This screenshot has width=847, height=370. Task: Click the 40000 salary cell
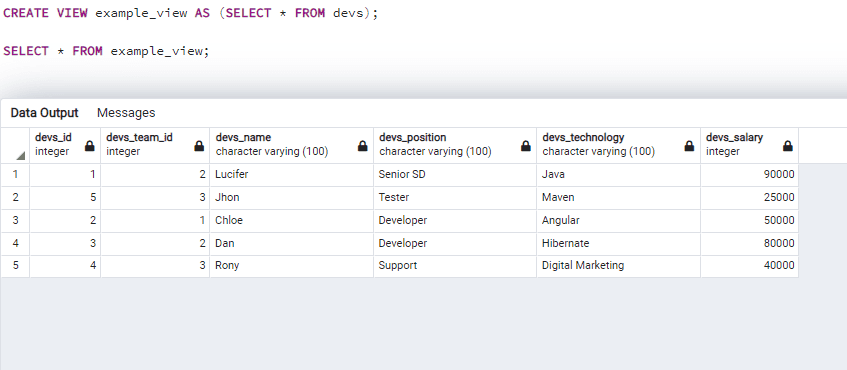pos(750,266)
